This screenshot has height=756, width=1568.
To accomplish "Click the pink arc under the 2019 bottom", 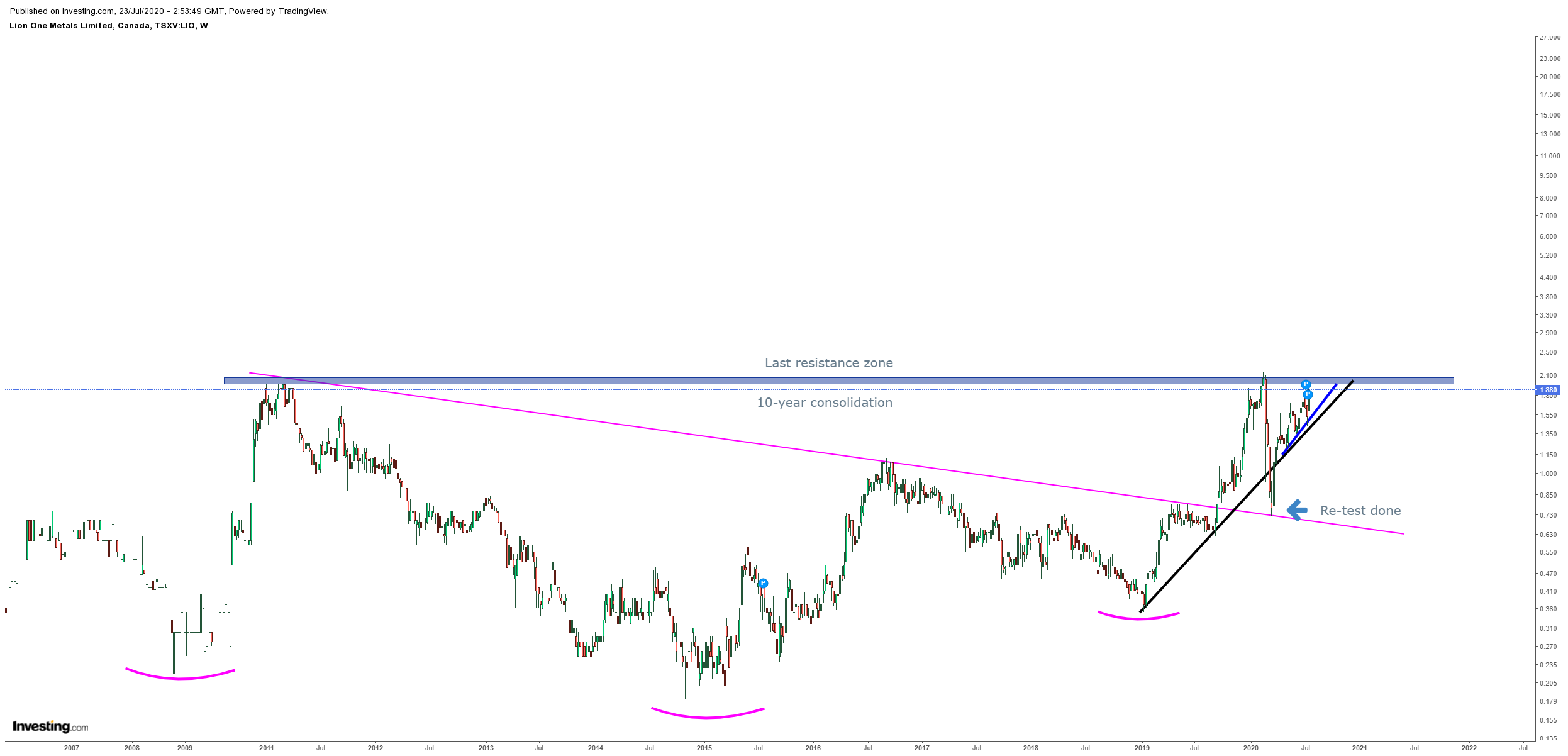I will (1138, 618).
